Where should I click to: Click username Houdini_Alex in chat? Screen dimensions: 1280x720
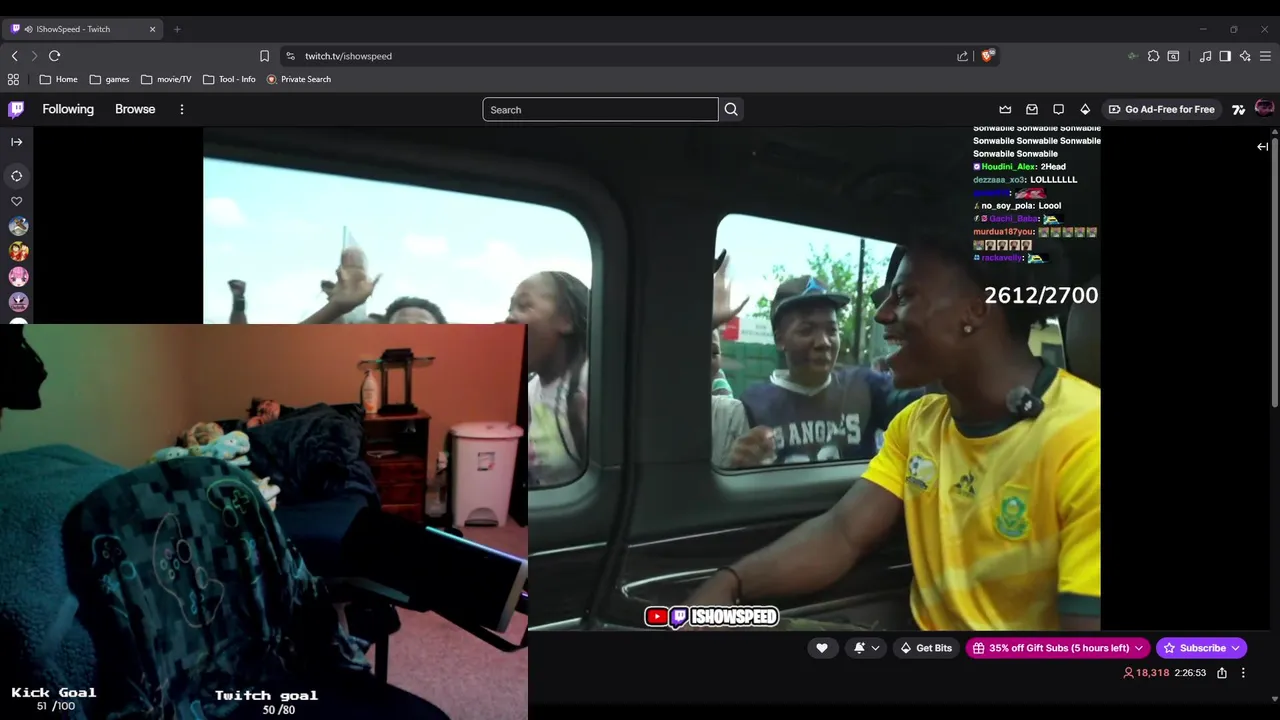coord(1008,167)
